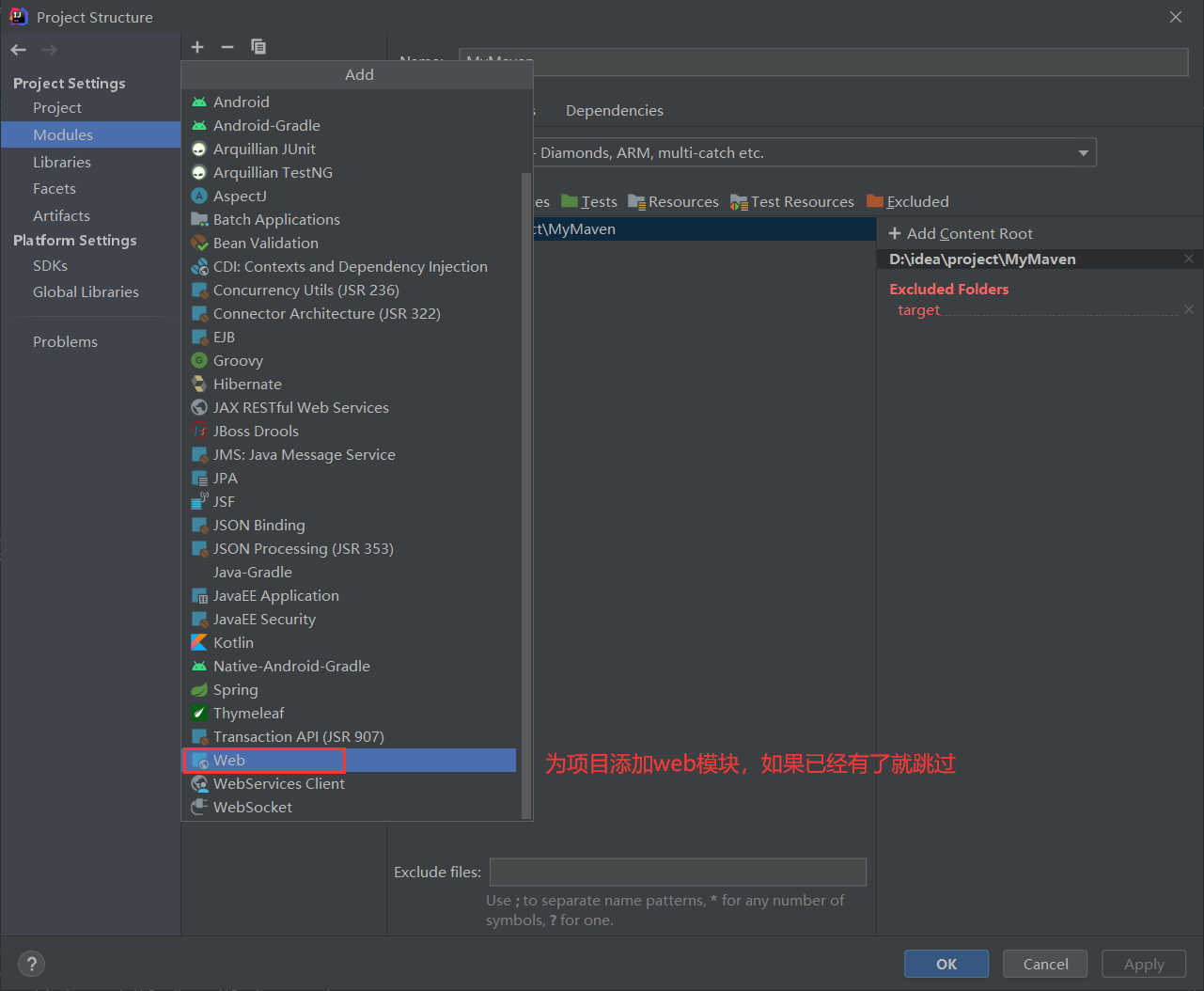
Task: Focus the Exclude files input field
Action: (x=678, y=872)
